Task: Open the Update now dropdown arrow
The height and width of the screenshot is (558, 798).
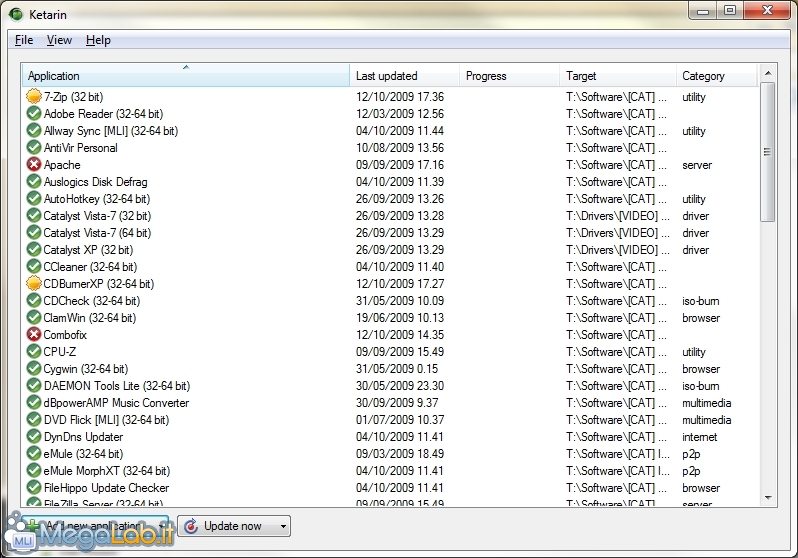Action: 283,526
